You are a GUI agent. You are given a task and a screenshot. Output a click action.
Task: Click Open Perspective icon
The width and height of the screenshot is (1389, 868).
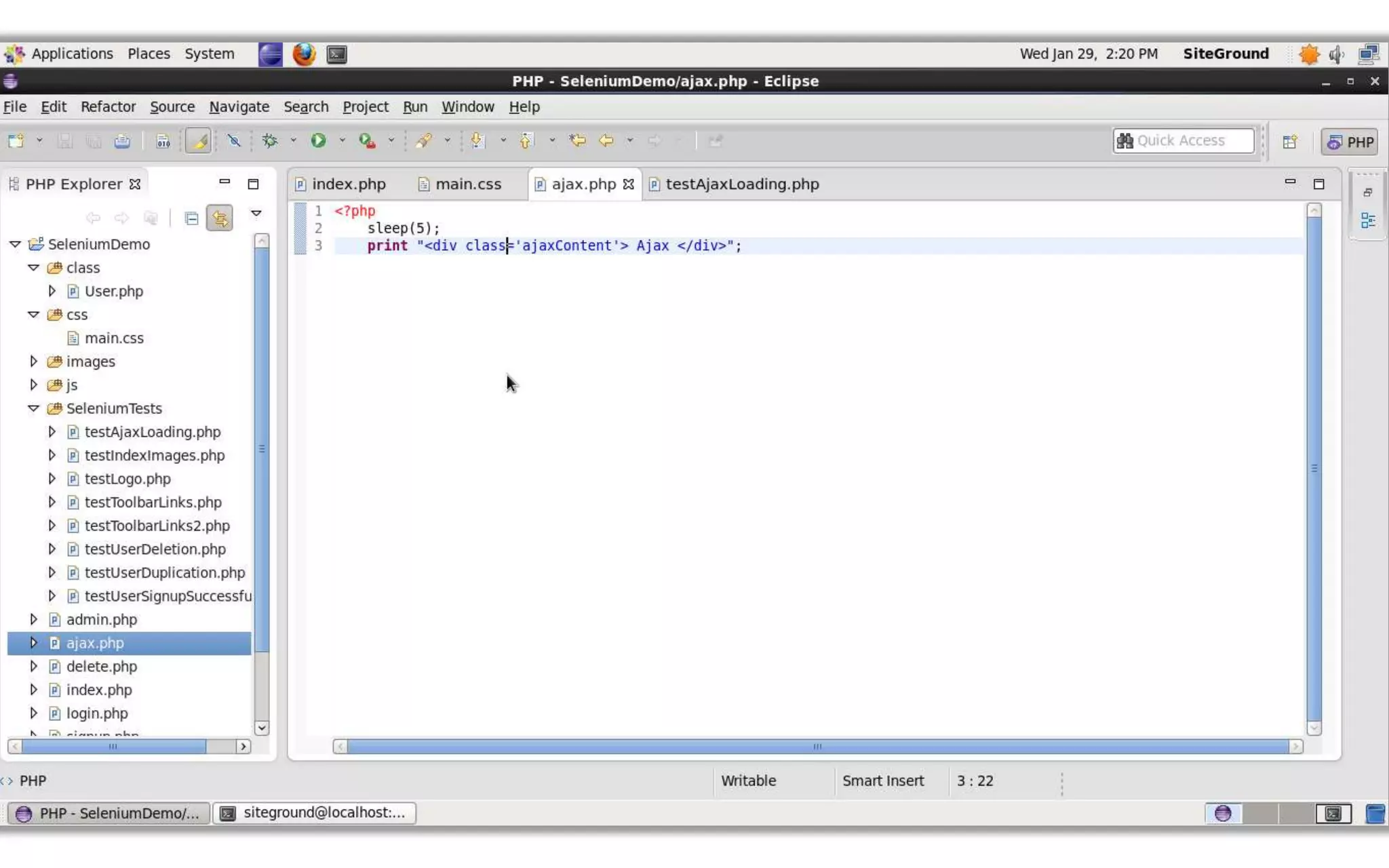[x=1289, y=141]
